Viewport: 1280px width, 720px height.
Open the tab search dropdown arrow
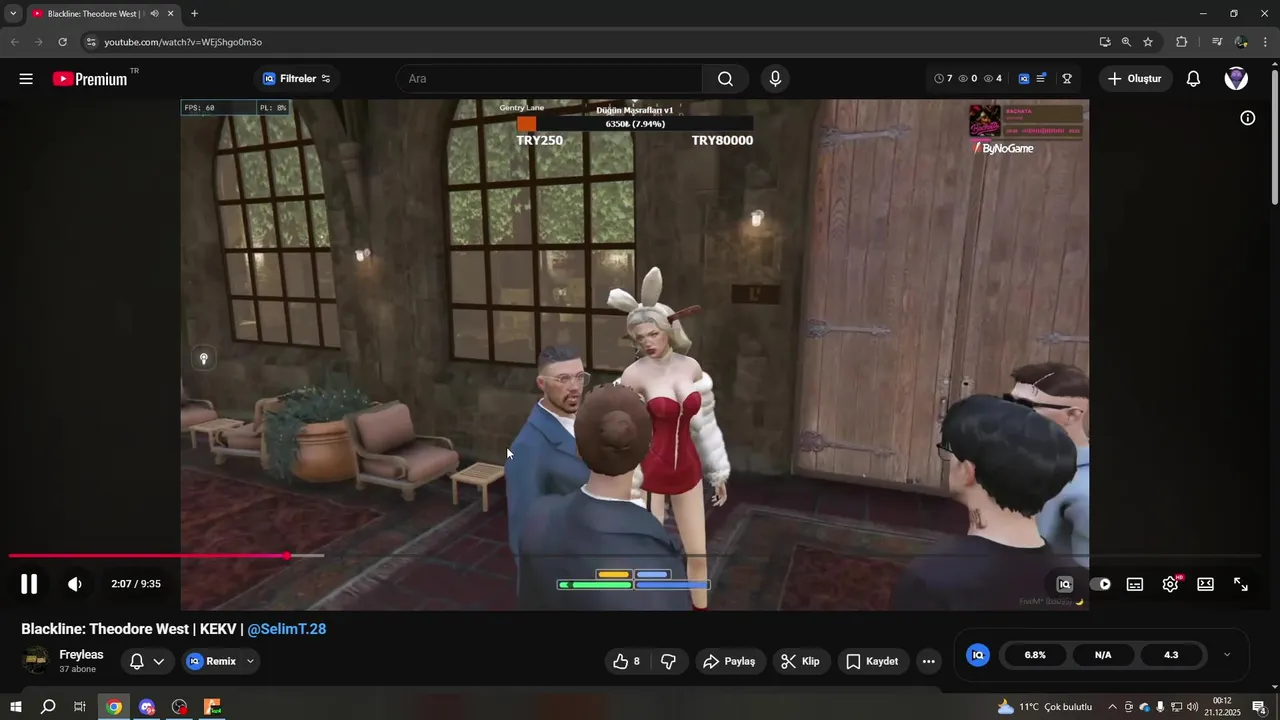(13, 13)
